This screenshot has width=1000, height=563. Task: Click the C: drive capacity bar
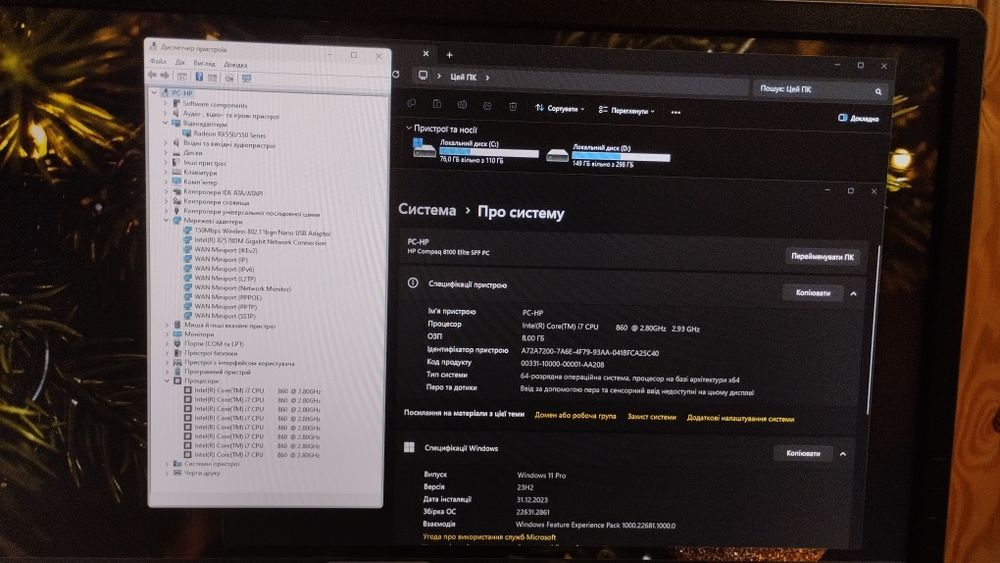tap(489, 152)
